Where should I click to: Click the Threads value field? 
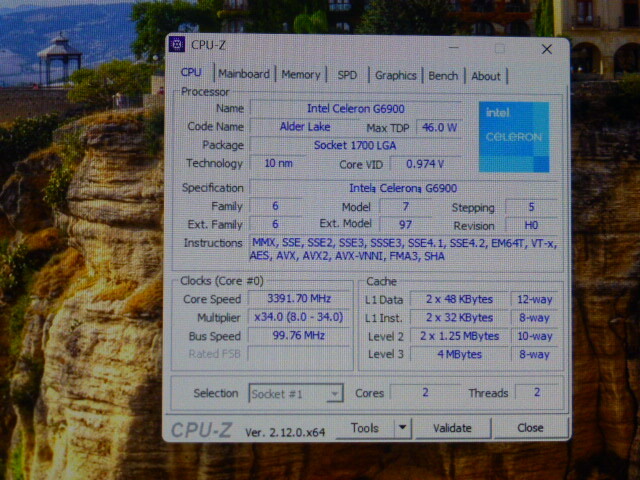click(536, 392)
